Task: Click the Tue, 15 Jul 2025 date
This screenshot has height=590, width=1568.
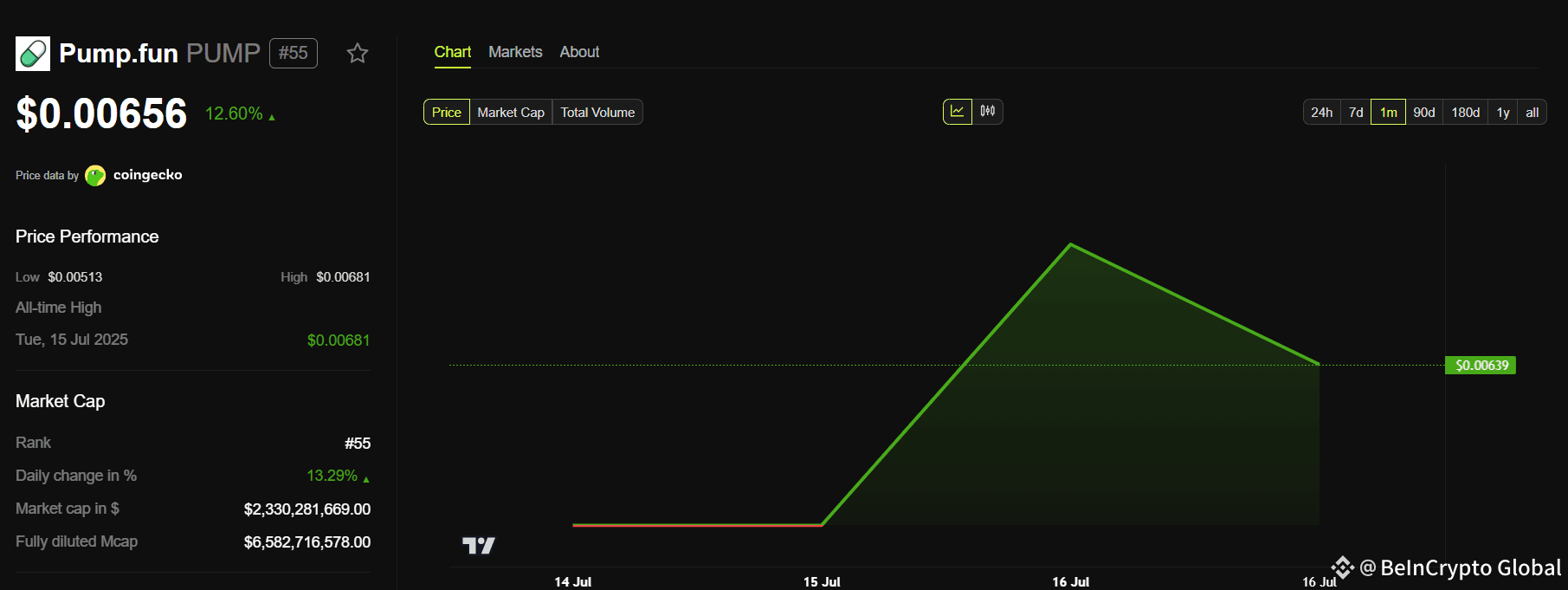Action: tap(72, 340)
